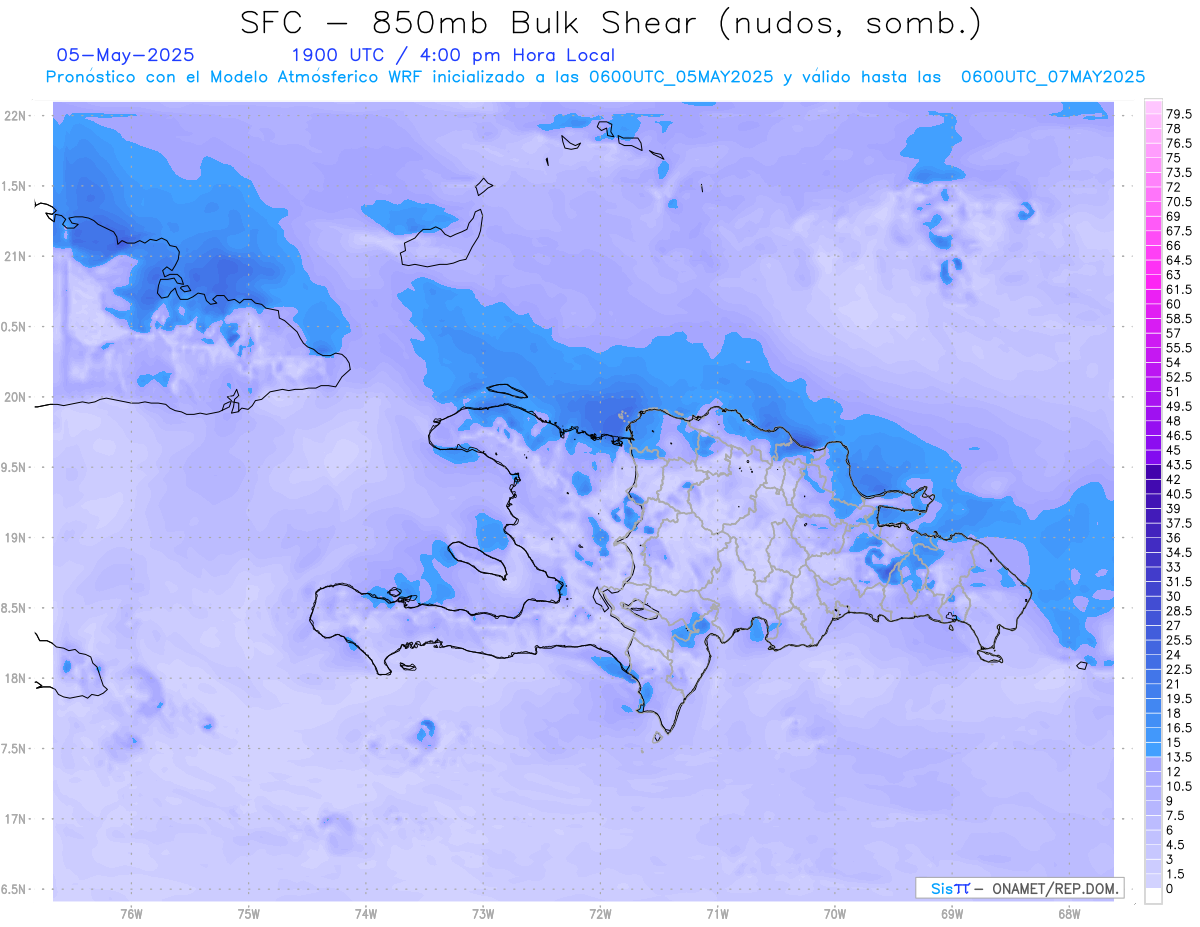
Task: Click the "79.5" colorbar label
Action: point(1180,114)
